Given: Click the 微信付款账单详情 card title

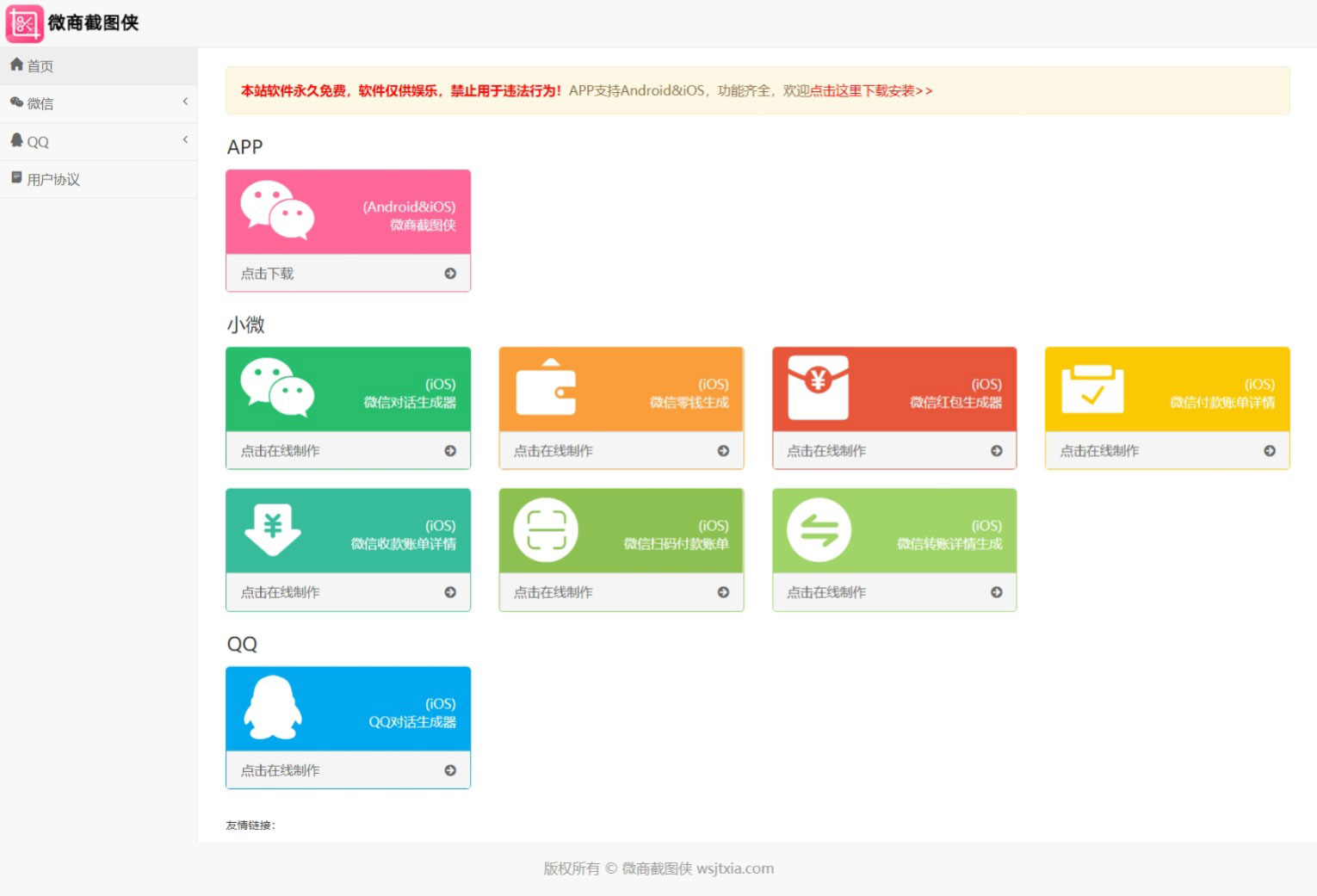Looking at the screenshot, I should point(1222,402).
